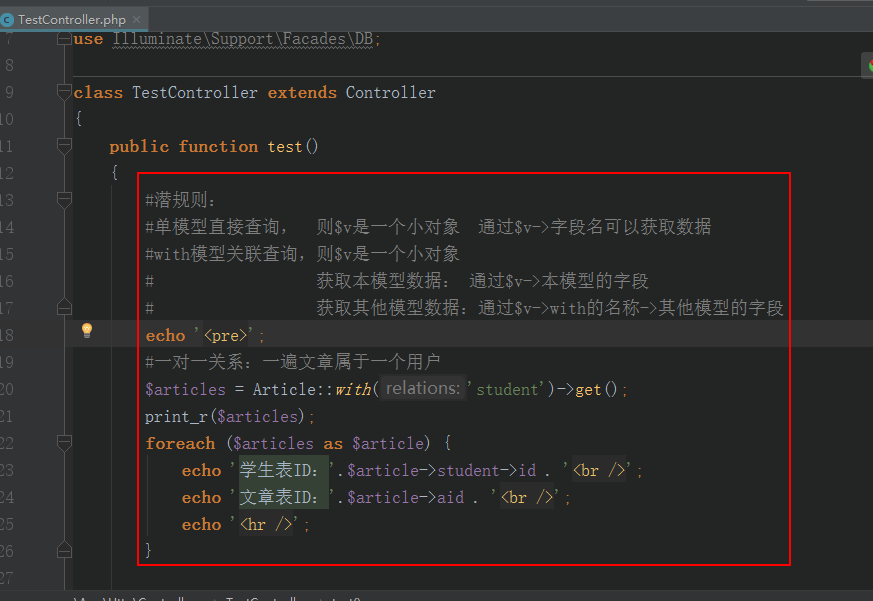Viewport: 873px width, 601px height.
Task: Collapse the use imports fold marker
Action: coord(65,39)
